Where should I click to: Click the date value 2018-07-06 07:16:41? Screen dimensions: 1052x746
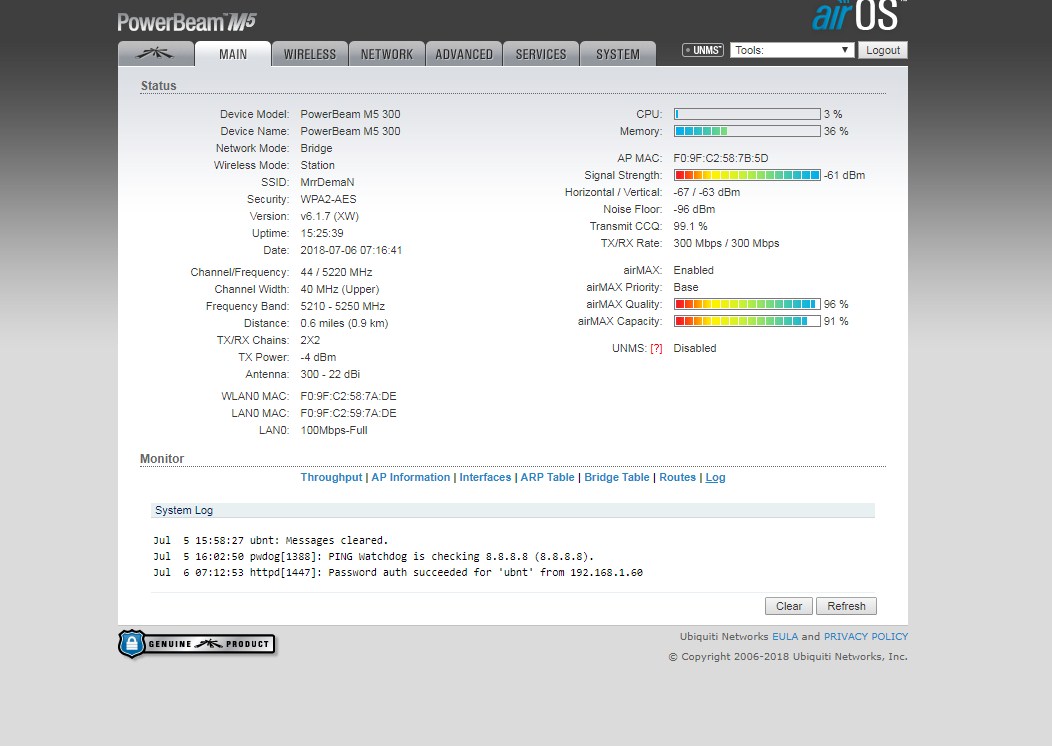point(351,250)
